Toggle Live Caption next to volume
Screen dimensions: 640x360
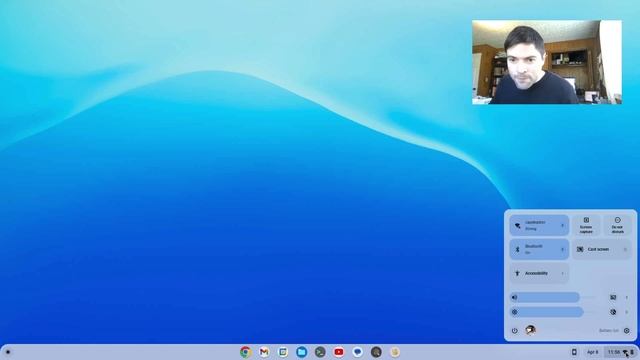pyautogui.click(x=613, y=297)
